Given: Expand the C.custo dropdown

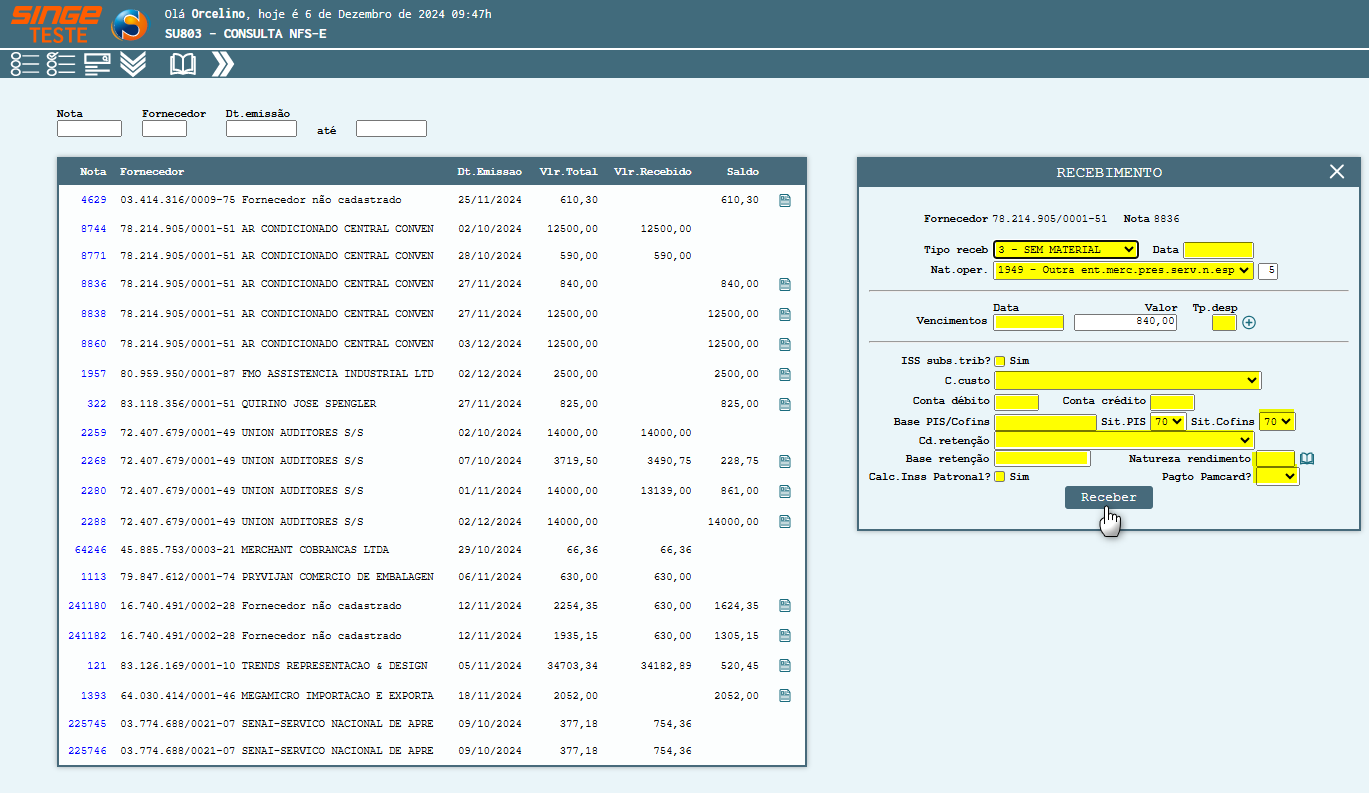Looking at the screenshot, I should point(1127,381).
